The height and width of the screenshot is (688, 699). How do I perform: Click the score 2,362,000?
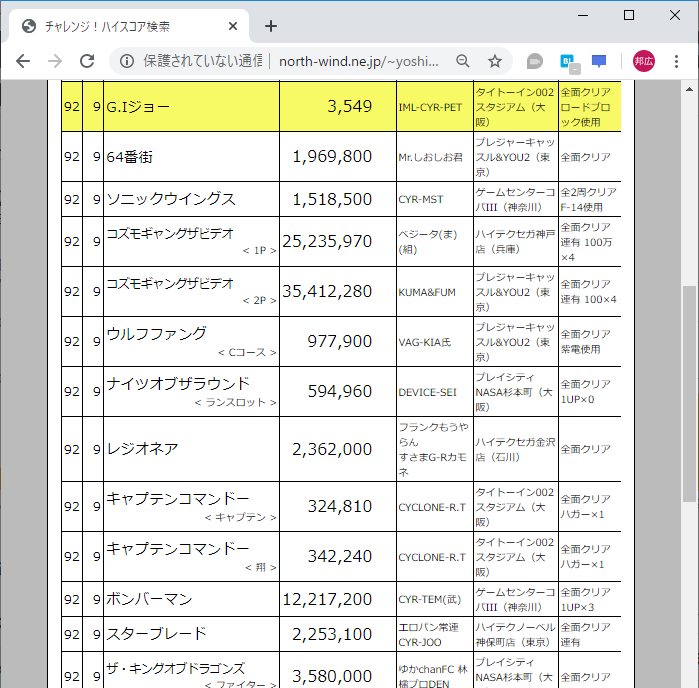[x=332, y=449]
